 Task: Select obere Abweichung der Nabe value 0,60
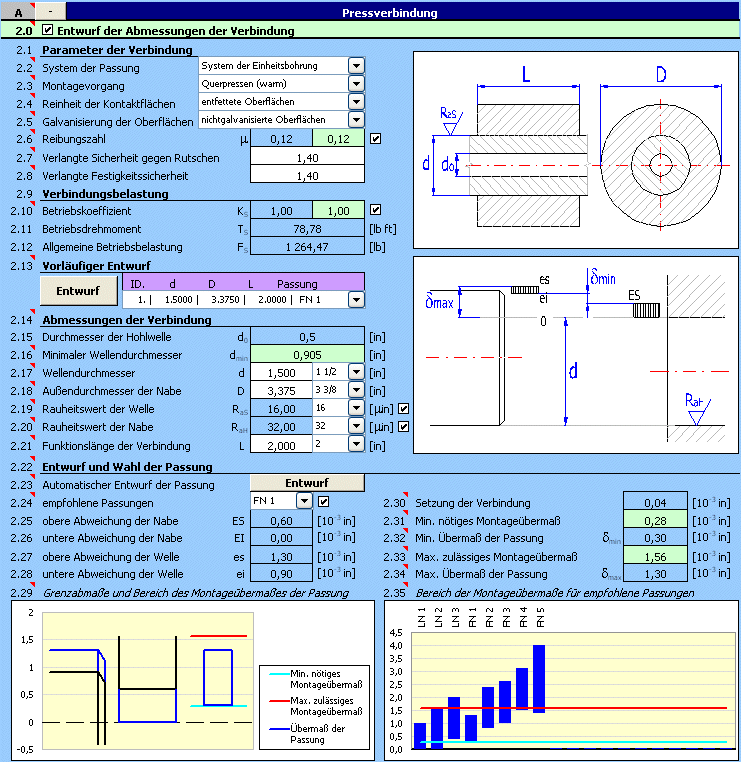[281, 520]
